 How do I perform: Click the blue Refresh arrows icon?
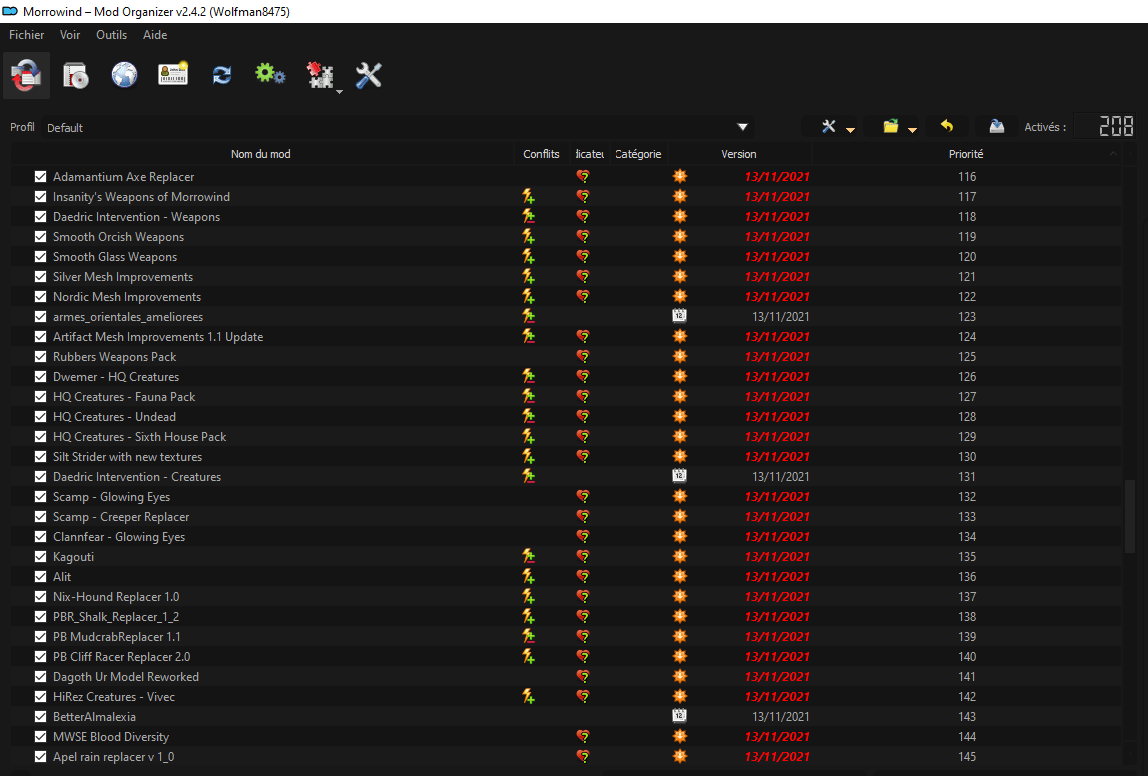222,76
